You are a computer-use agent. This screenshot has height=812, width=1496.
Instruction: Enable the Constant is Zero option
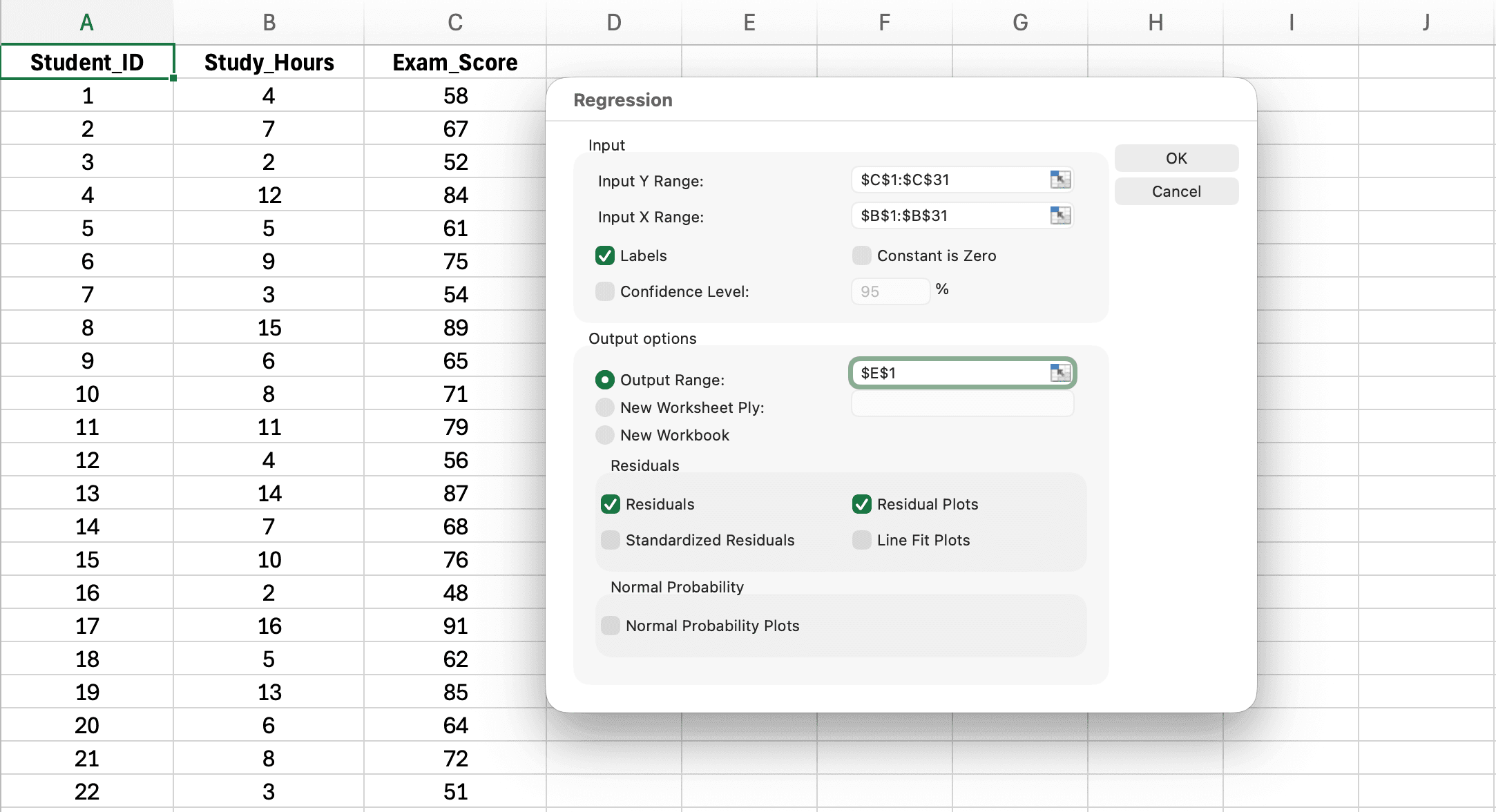click(x=861, y=255)
